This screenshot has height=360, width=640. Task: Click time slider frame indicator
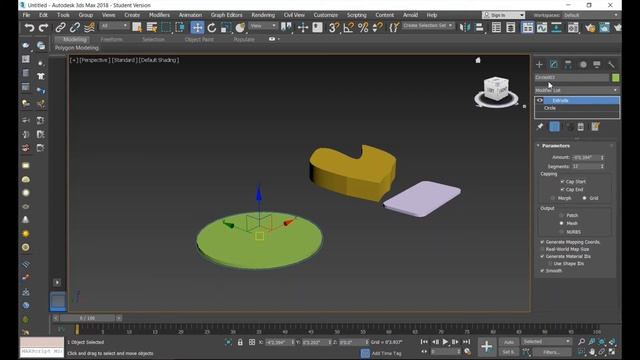[87, 318]
